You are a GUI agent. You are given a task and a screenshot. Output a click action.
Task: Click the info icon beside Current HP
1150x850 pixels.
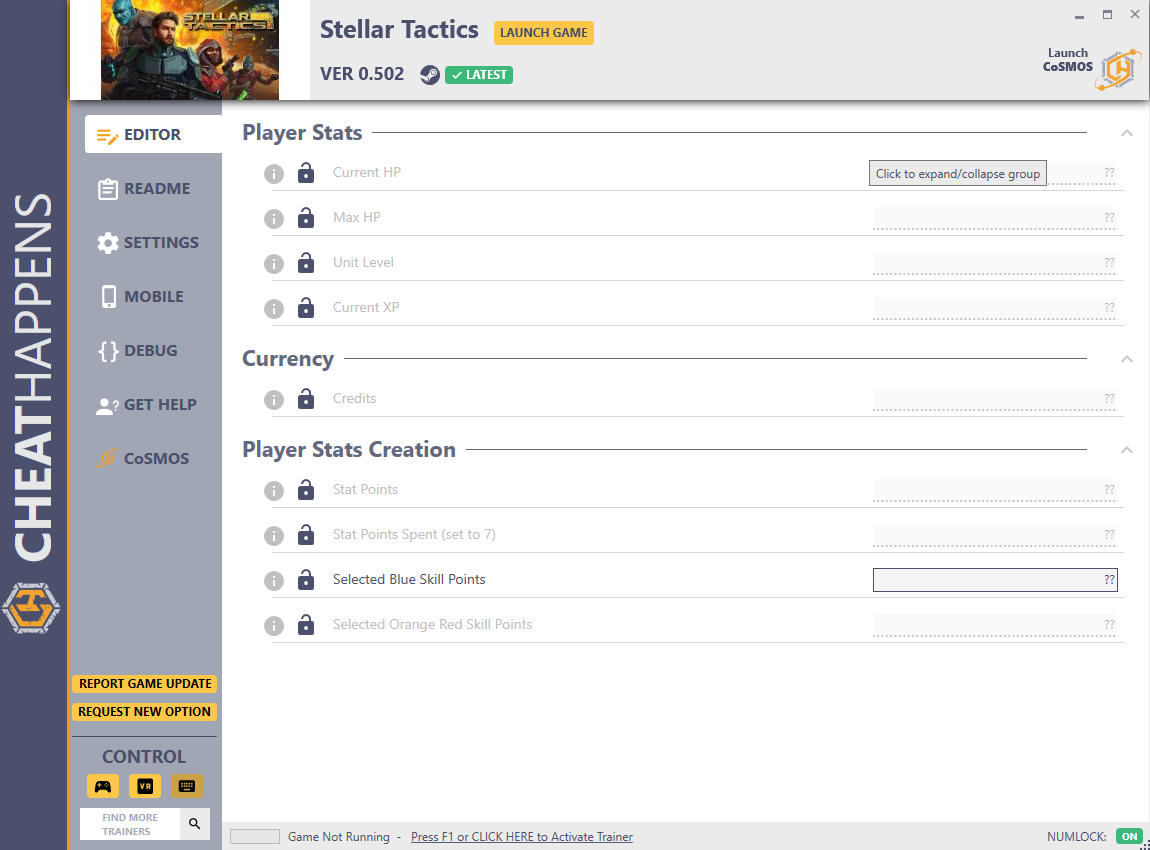274,174
